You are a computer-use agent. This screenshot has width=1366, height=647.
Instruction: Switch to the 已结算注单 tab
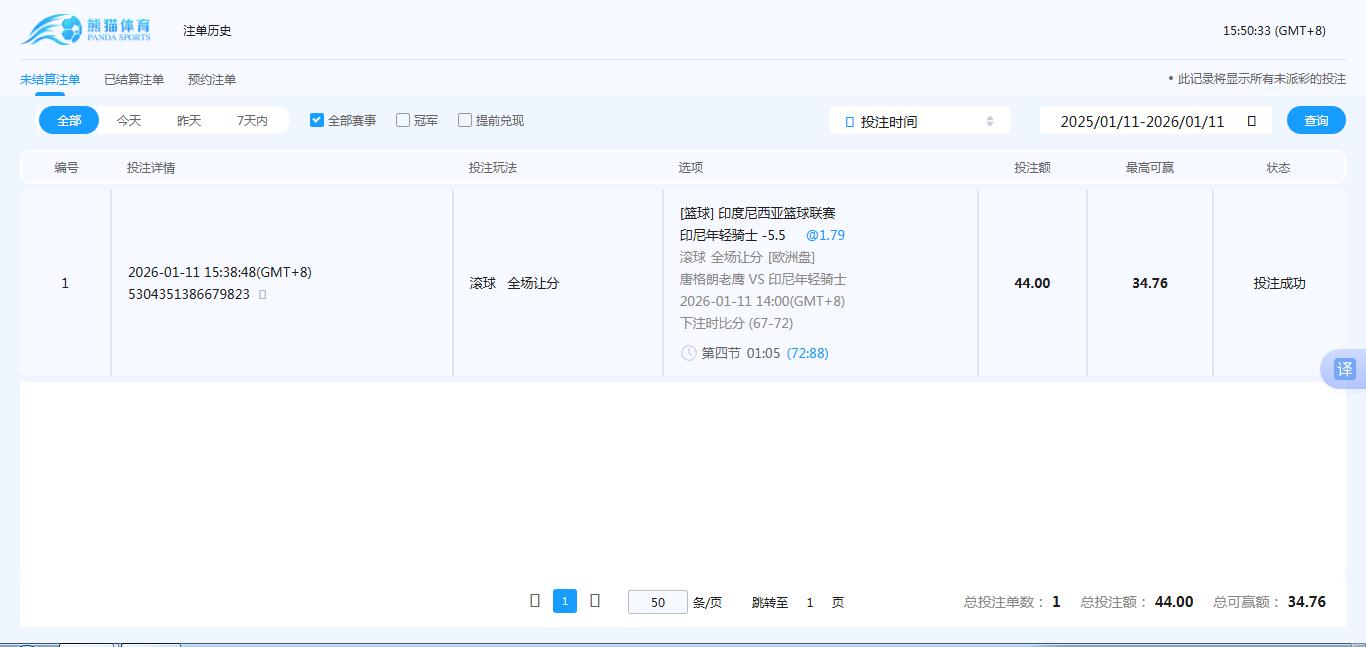click(134, 78)
